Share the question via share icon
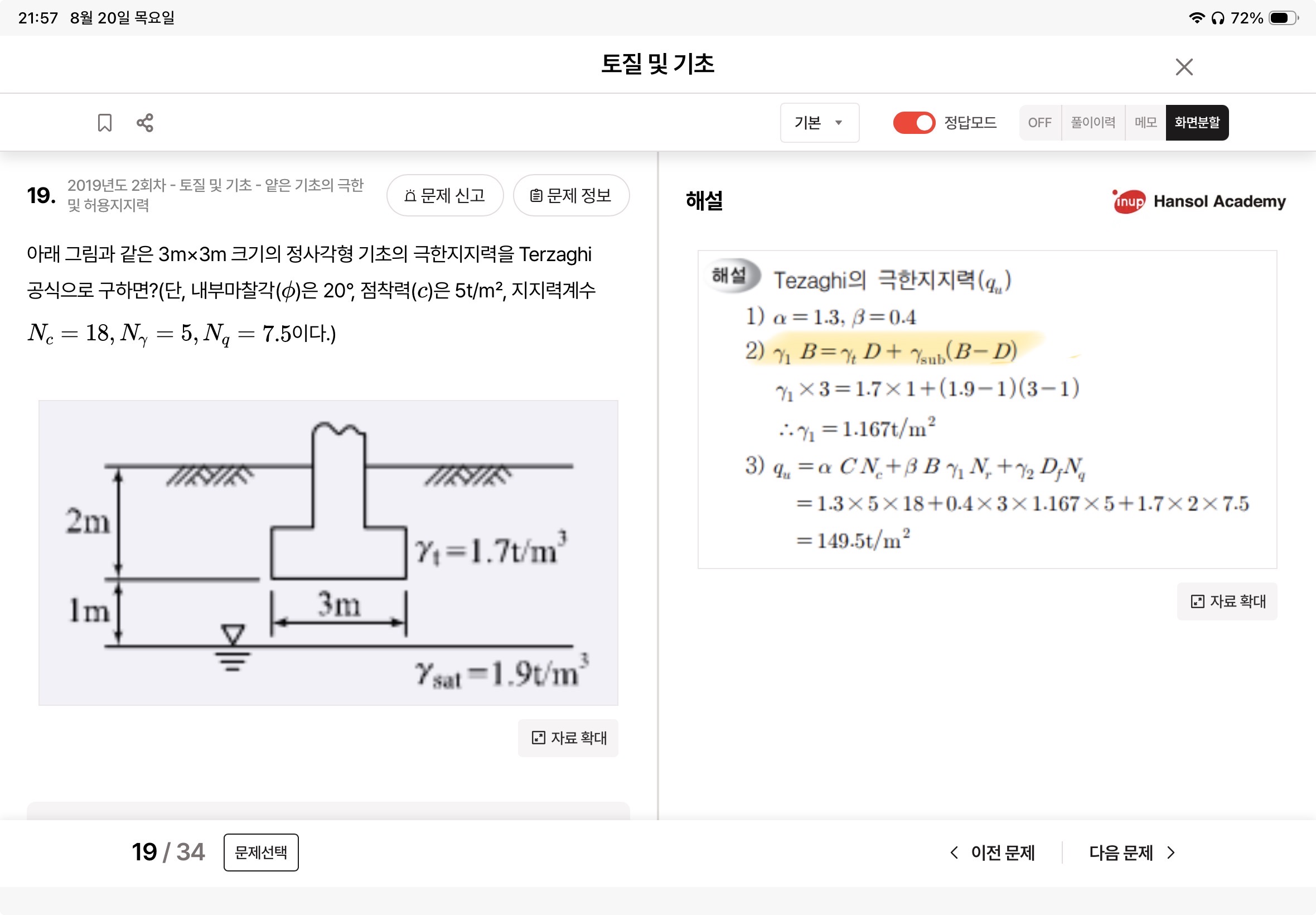1316x915 pixels. point(145,123)
